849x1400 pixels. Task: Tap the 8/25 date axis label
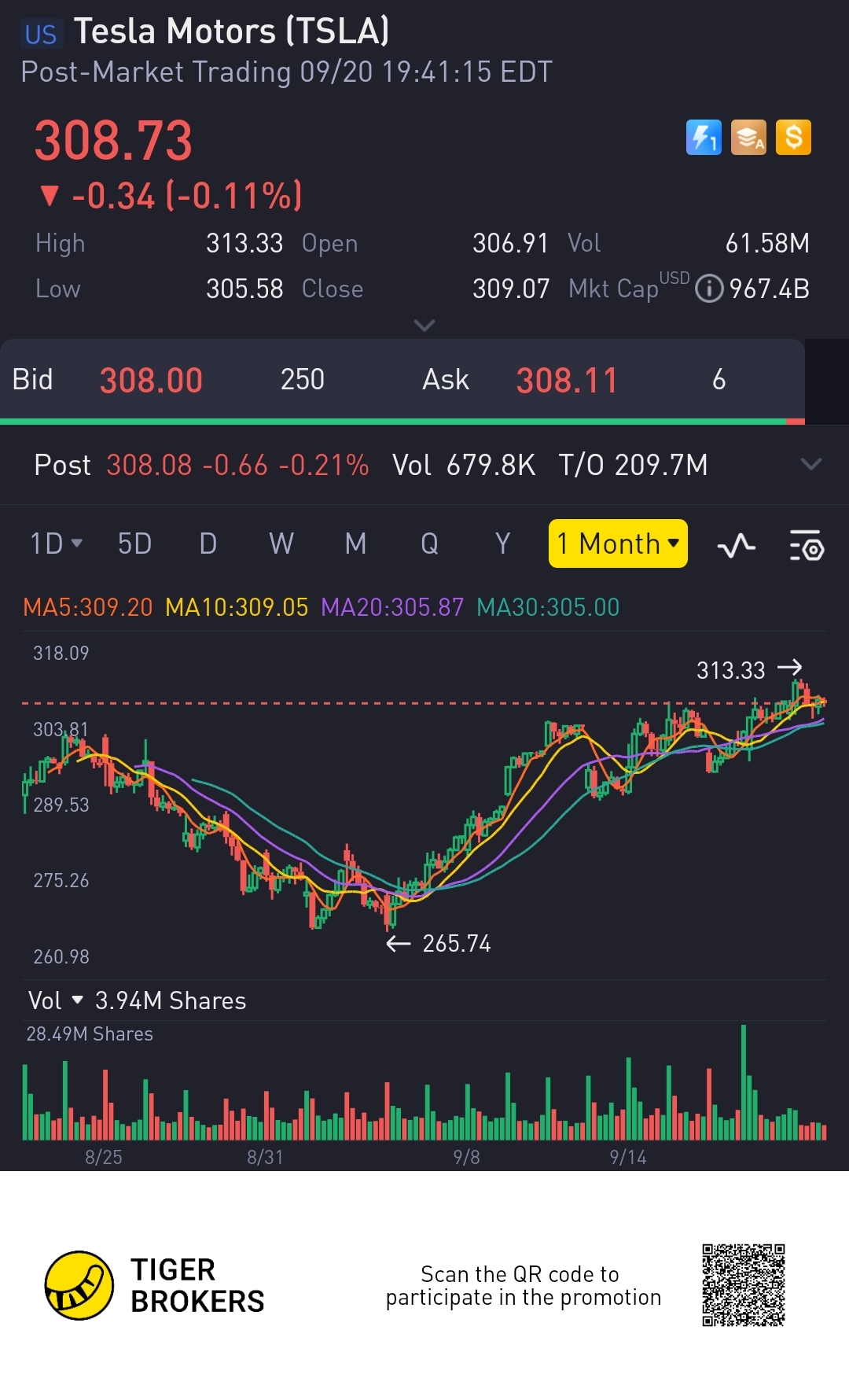coord(104,1157)
